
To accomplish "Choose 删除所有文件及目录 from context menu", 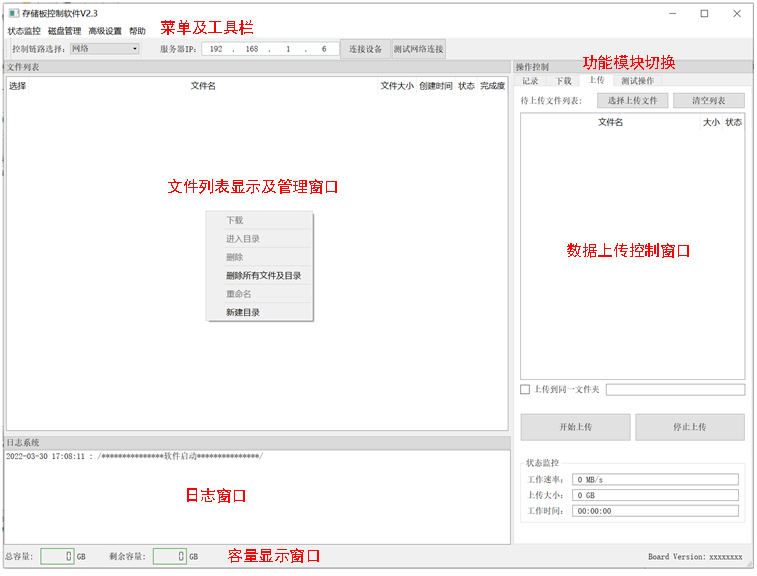I will pyautogui.click(x=263, y=276).
